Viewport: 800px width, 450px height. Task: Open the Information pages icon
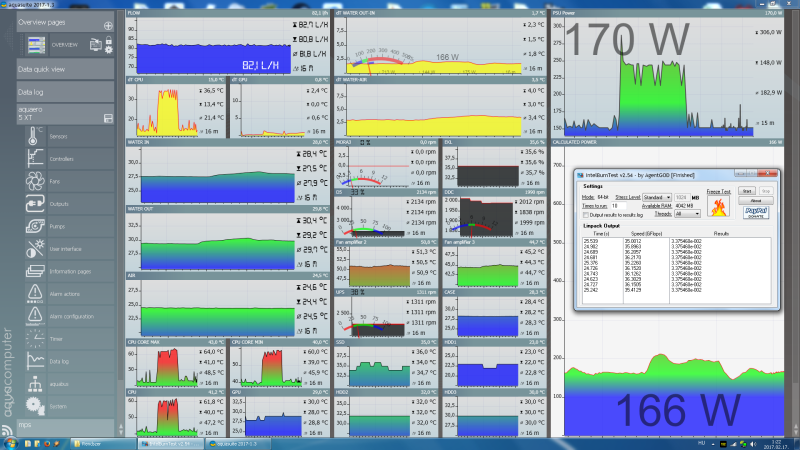(x=35, y=271)
